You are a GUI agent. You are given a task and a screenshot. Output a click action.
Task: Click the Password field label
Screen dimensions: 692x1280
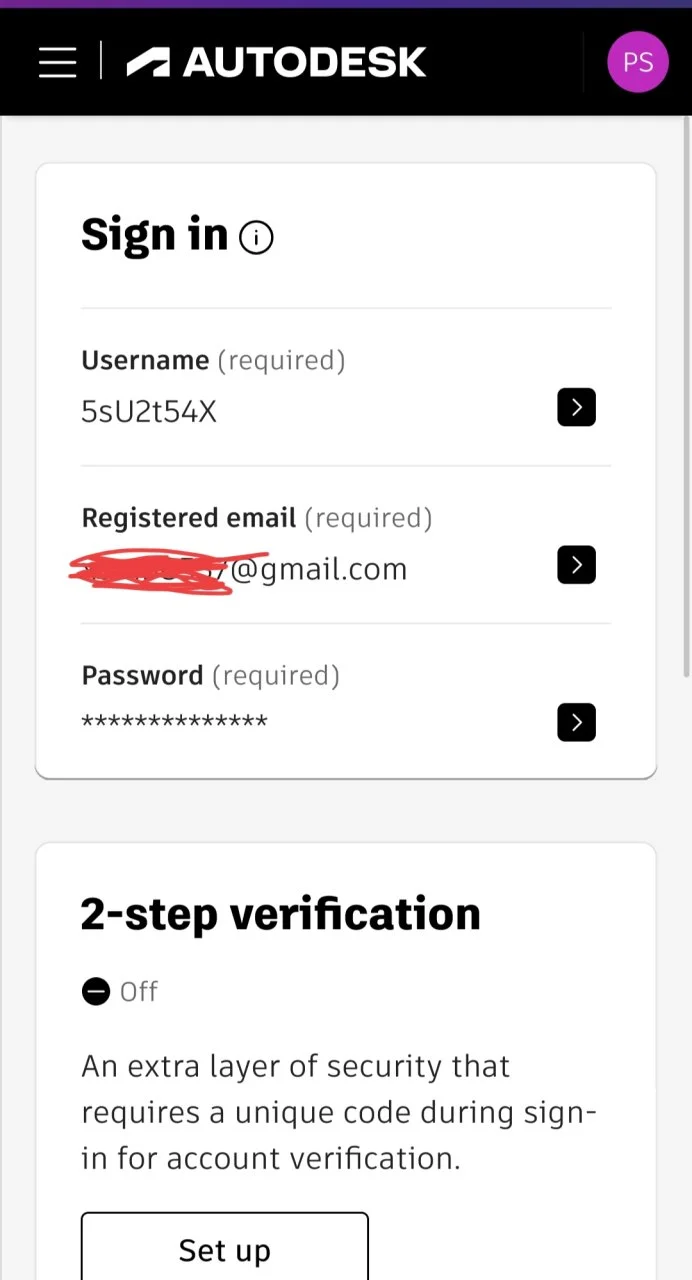tap(142, 676)
